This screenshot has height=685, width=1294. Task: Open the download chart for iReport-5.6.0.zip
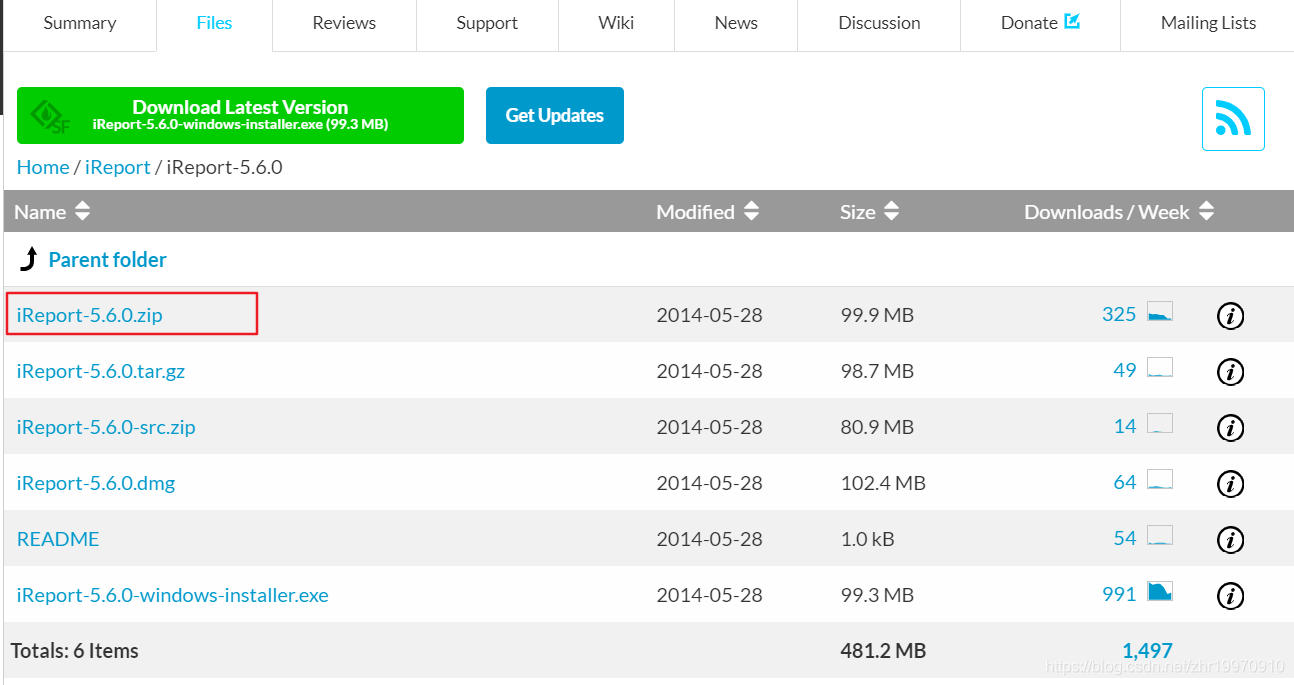[x=1160, y=311]
